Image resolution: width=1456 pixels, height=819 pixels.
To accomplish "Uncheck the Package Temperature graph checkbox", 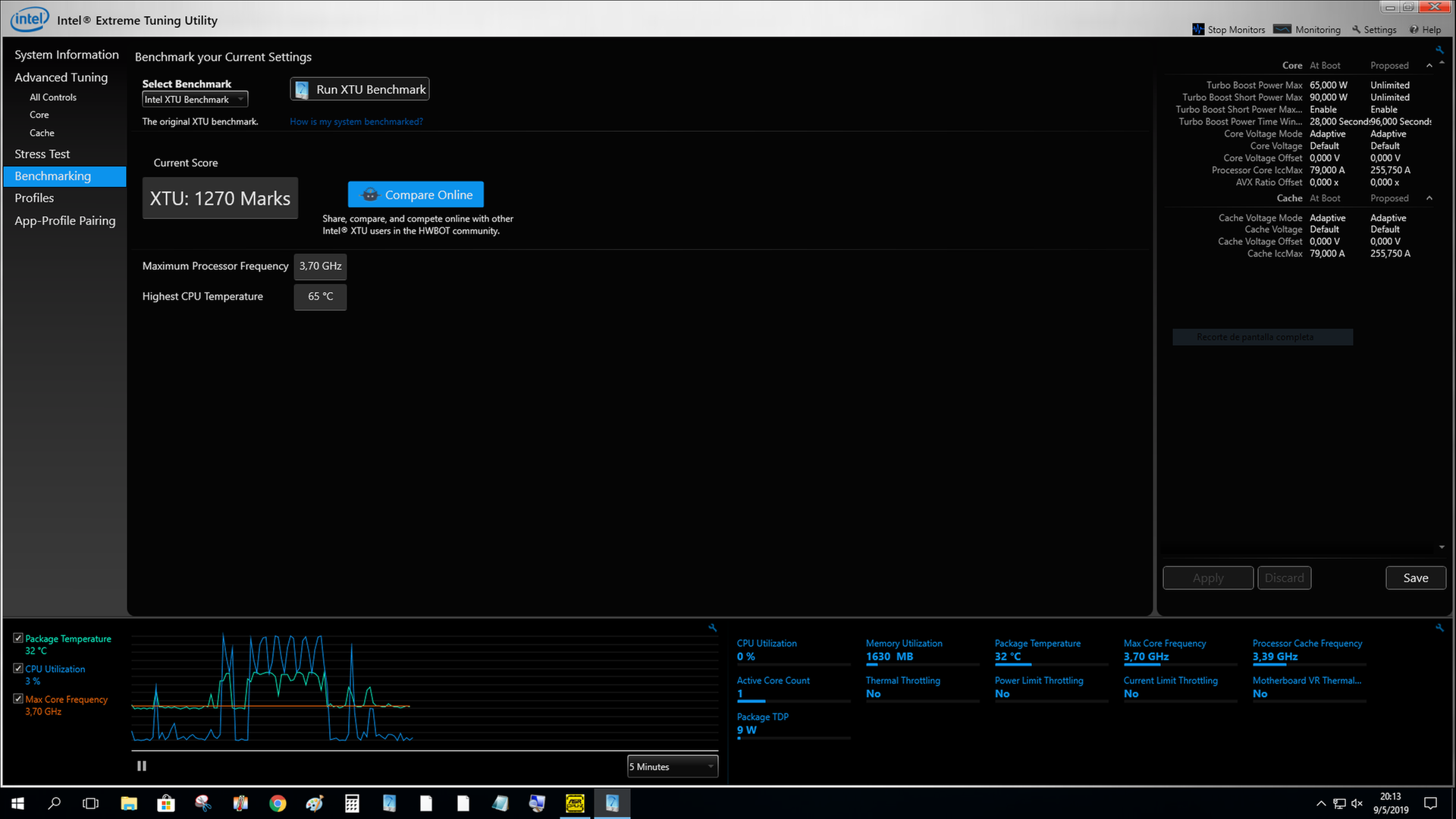I will click(18, 639).
